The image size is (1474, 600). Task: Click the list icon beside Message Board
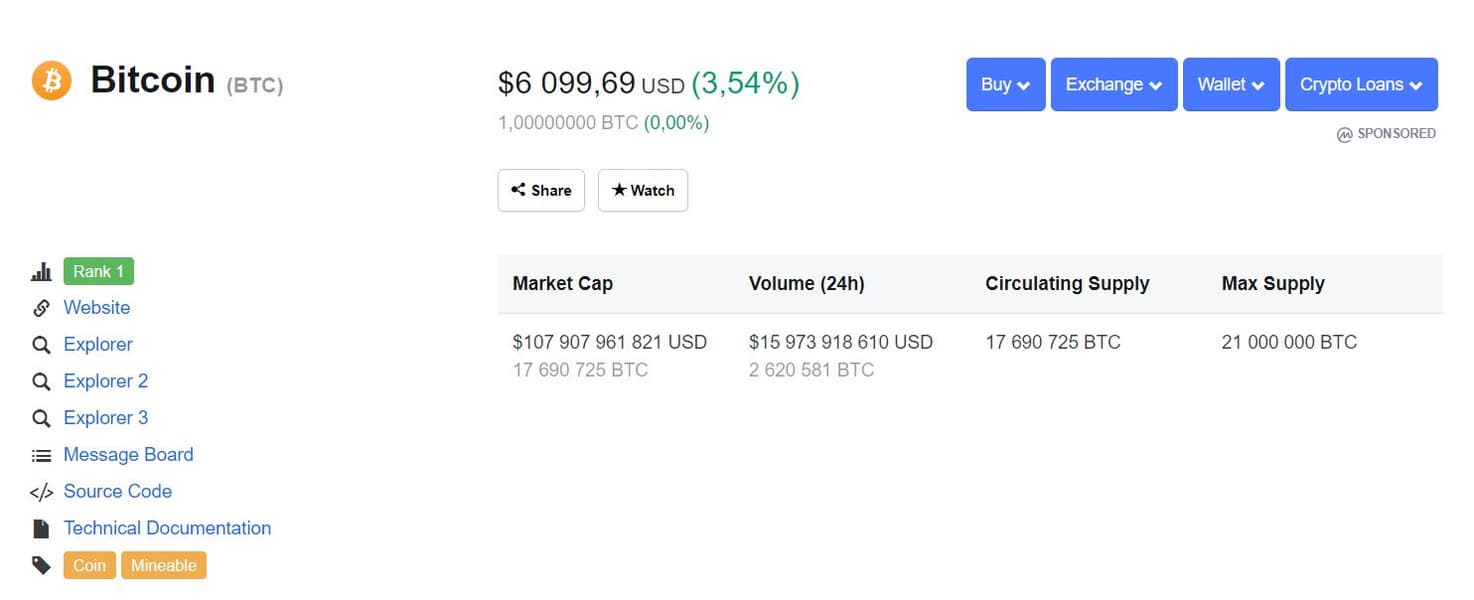click(x=41, y=456)
